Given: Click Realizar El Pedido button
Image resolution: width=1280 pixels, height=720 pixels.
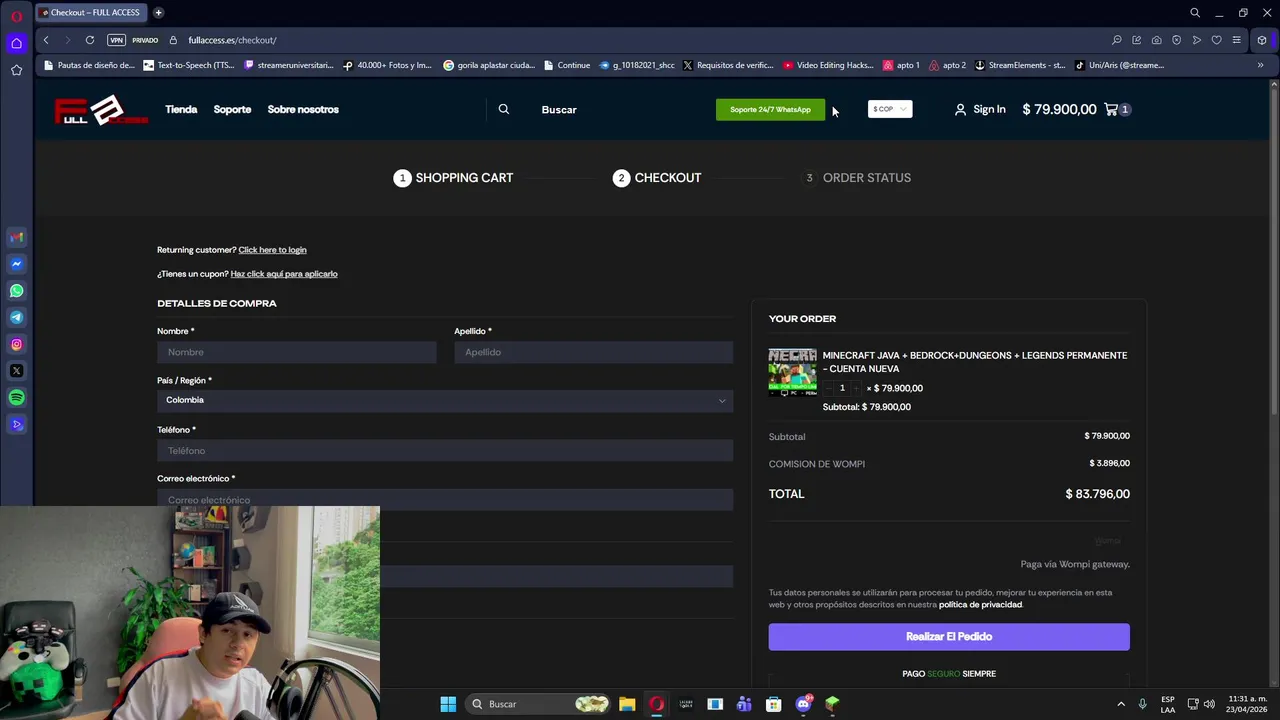Looking at the screenshot, I should (x=949, y=637).
